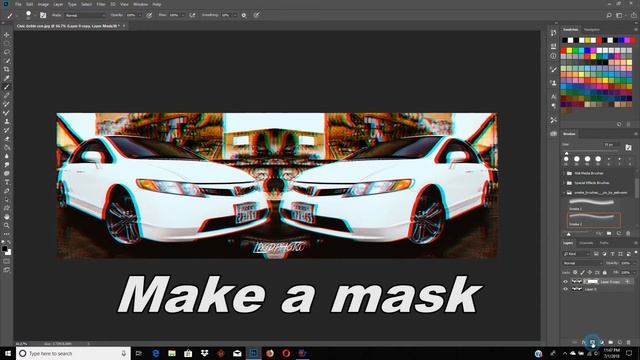Add layer style fx button
Image resolution: width=640 pixels, height=360 pixels.
[584, 342]
